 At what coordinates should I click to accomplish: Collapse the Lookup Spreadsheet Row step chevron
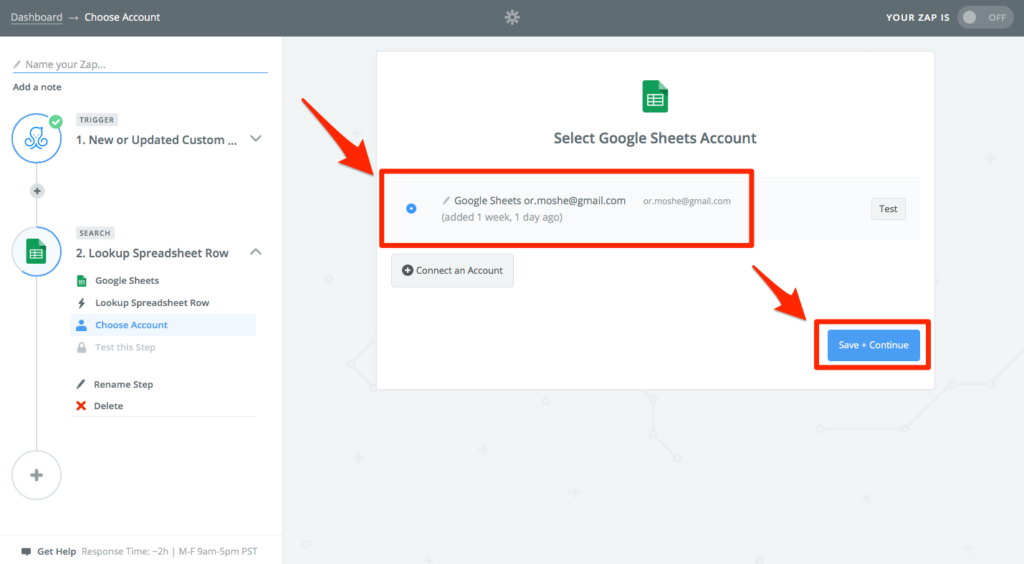pos(256,252)
